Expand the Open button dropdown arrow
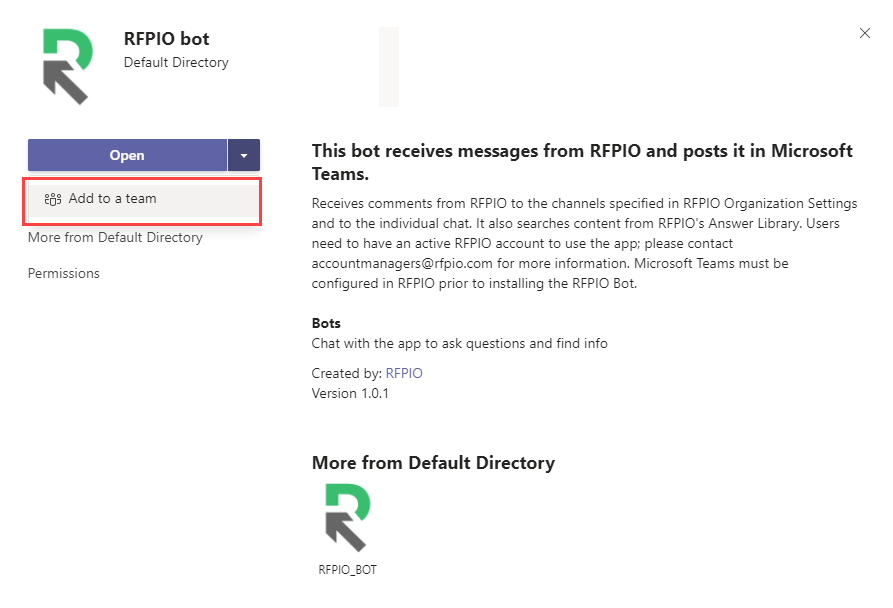The height and width of the screenshot is (608, 893). (x=244, y=155)
